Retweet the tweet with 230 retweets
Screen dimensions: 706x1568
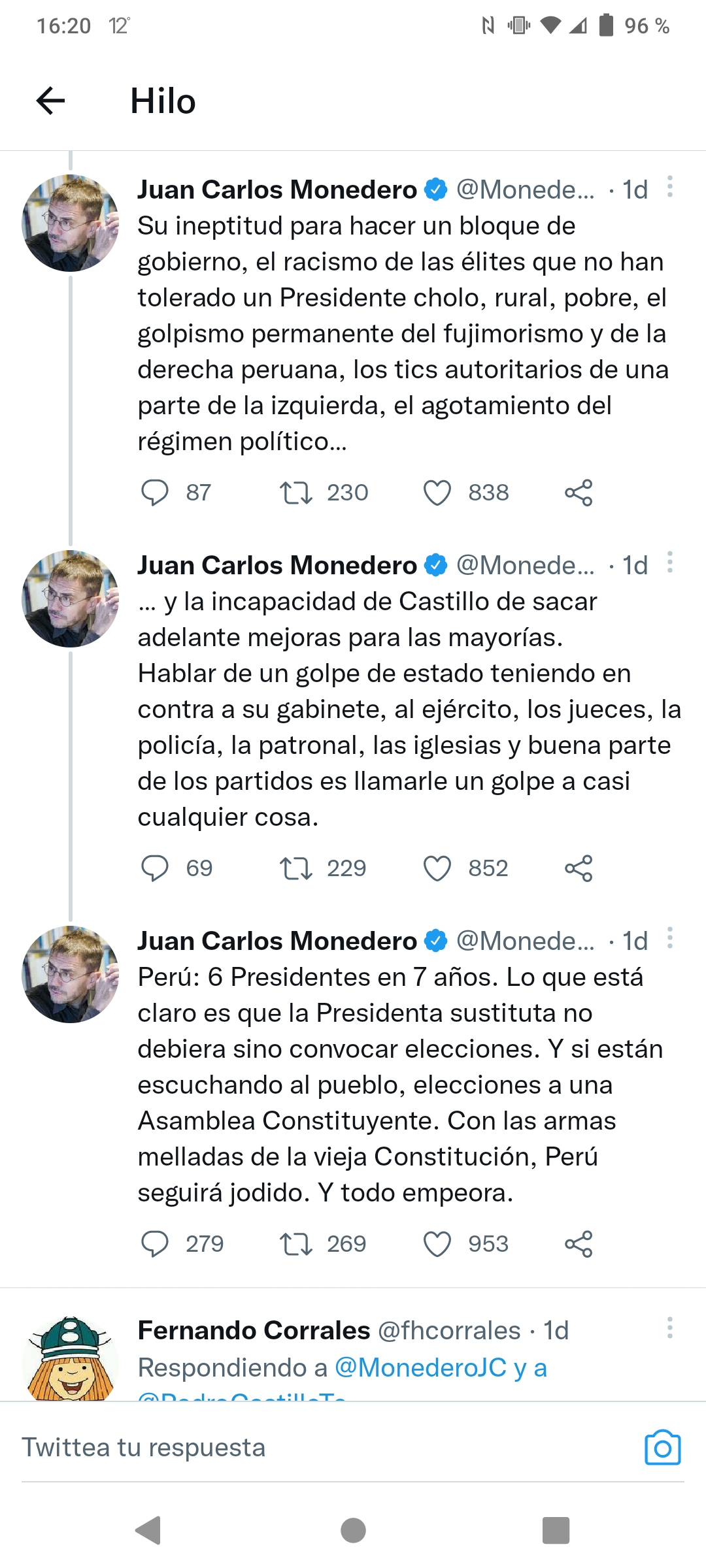coord(296,493)
